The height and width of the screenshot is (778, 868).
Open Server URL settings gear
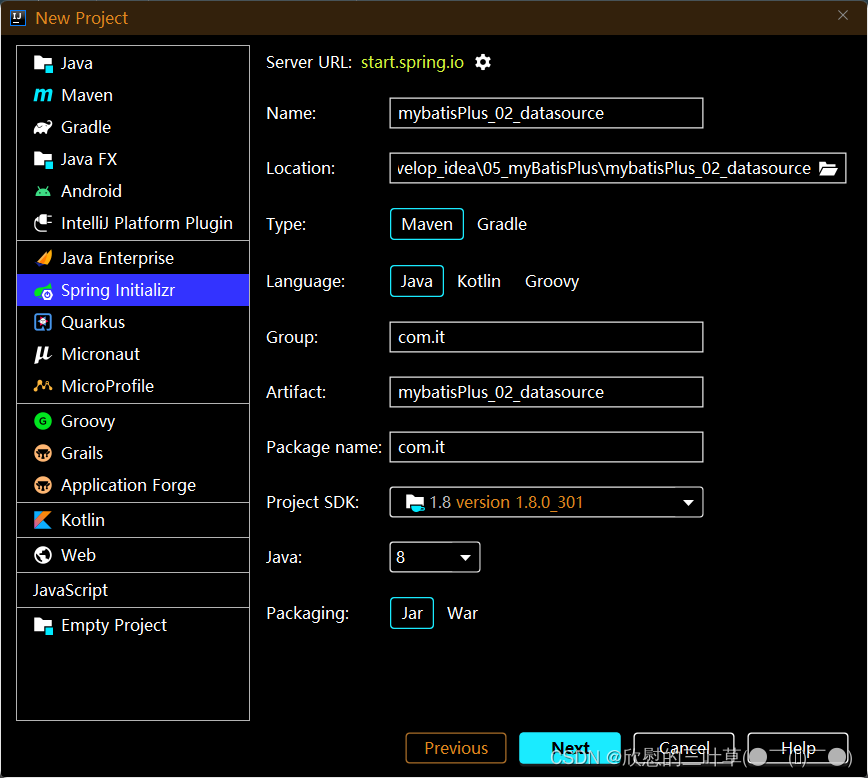[483, 62]
